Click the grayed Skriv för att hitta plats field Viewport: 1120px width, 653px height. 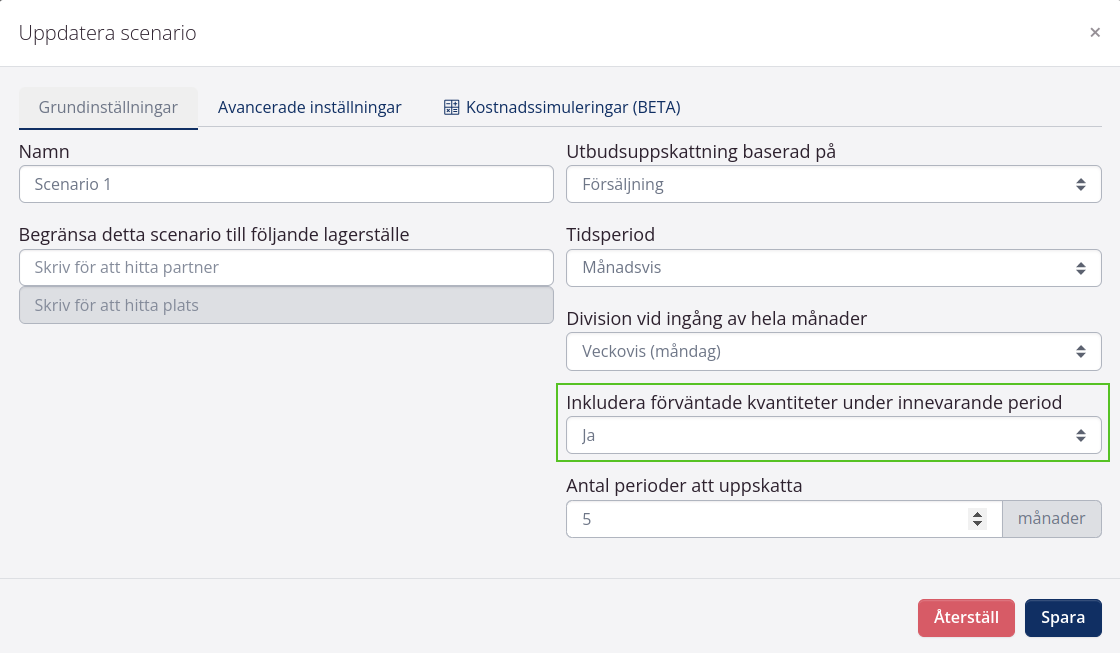(x=285, y=305)
